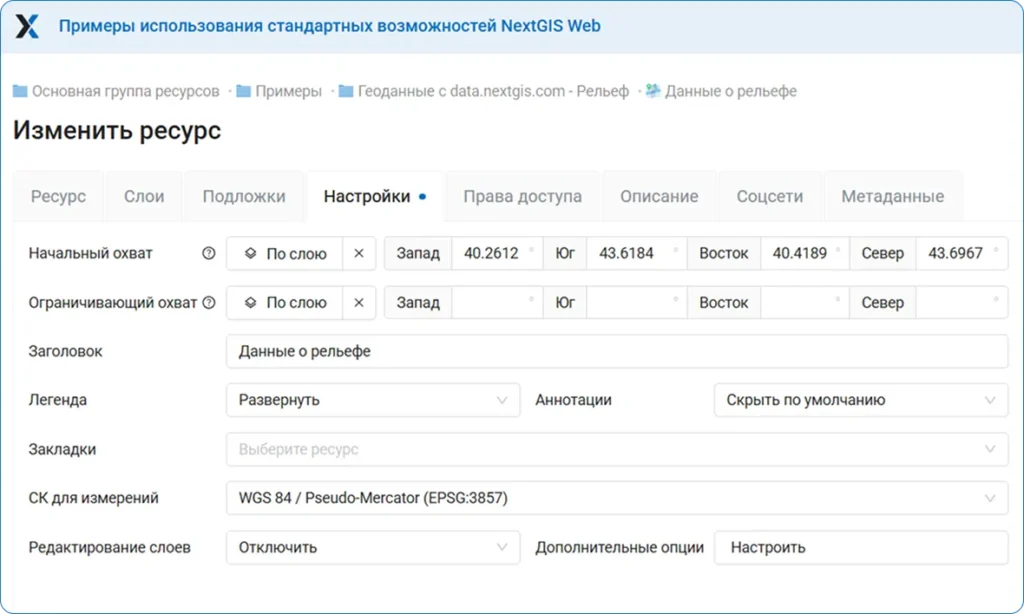Open the Редактирование слоев dropdown set to Отключить
This screenshot has height=614, width=1024.
tap(373, 547)
